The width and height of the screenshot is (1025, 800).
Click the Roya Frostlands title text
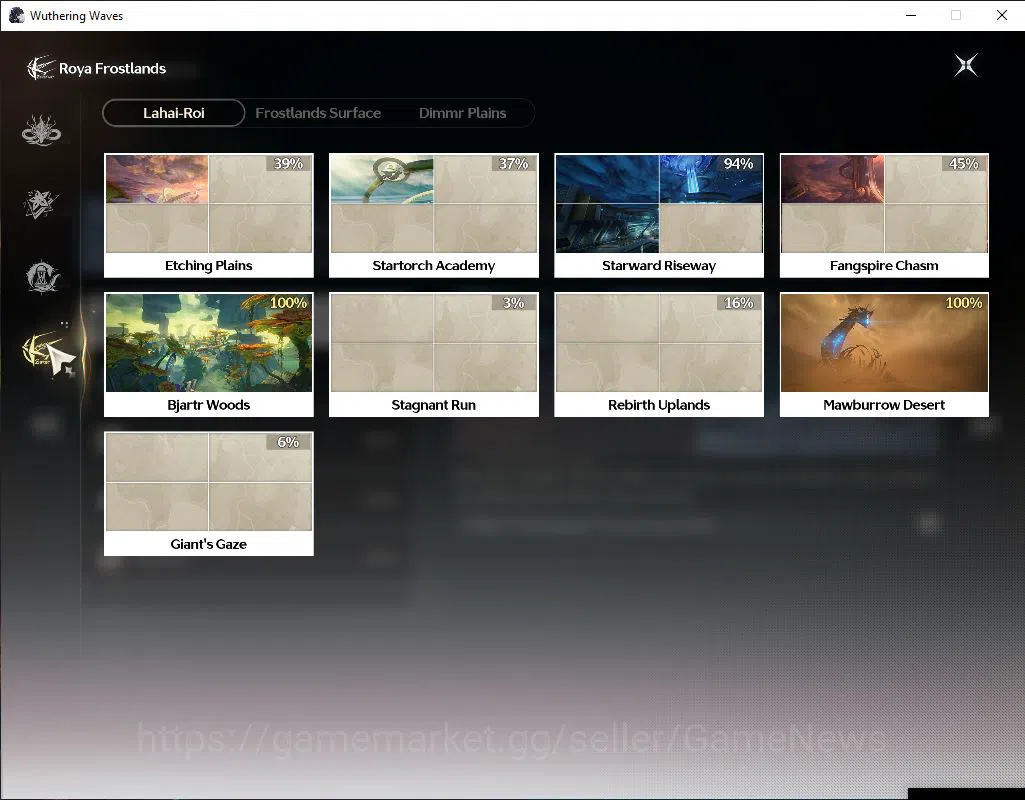[112, 69]
